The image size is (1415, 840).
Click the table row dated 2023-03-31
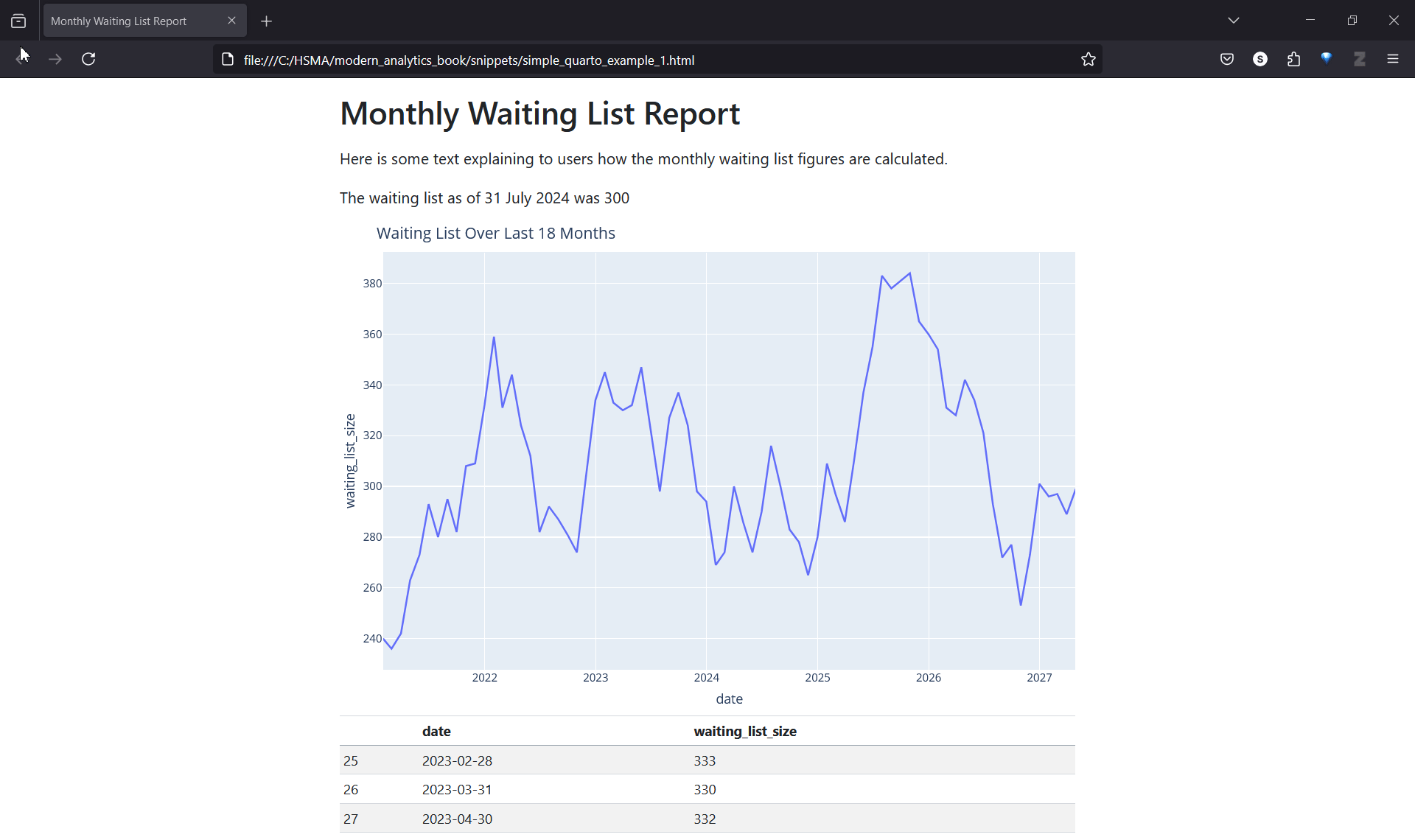pos(457,789)
